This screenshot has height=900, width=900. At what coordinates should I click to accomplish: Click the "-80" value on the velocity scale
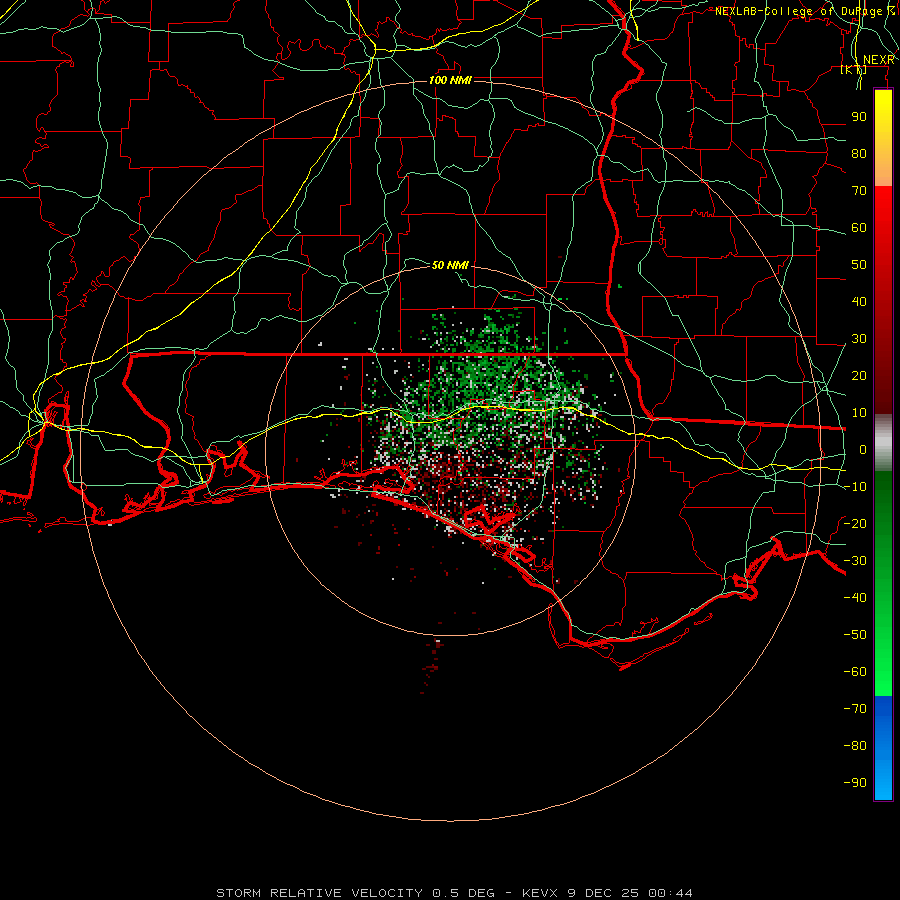(855, 746)
